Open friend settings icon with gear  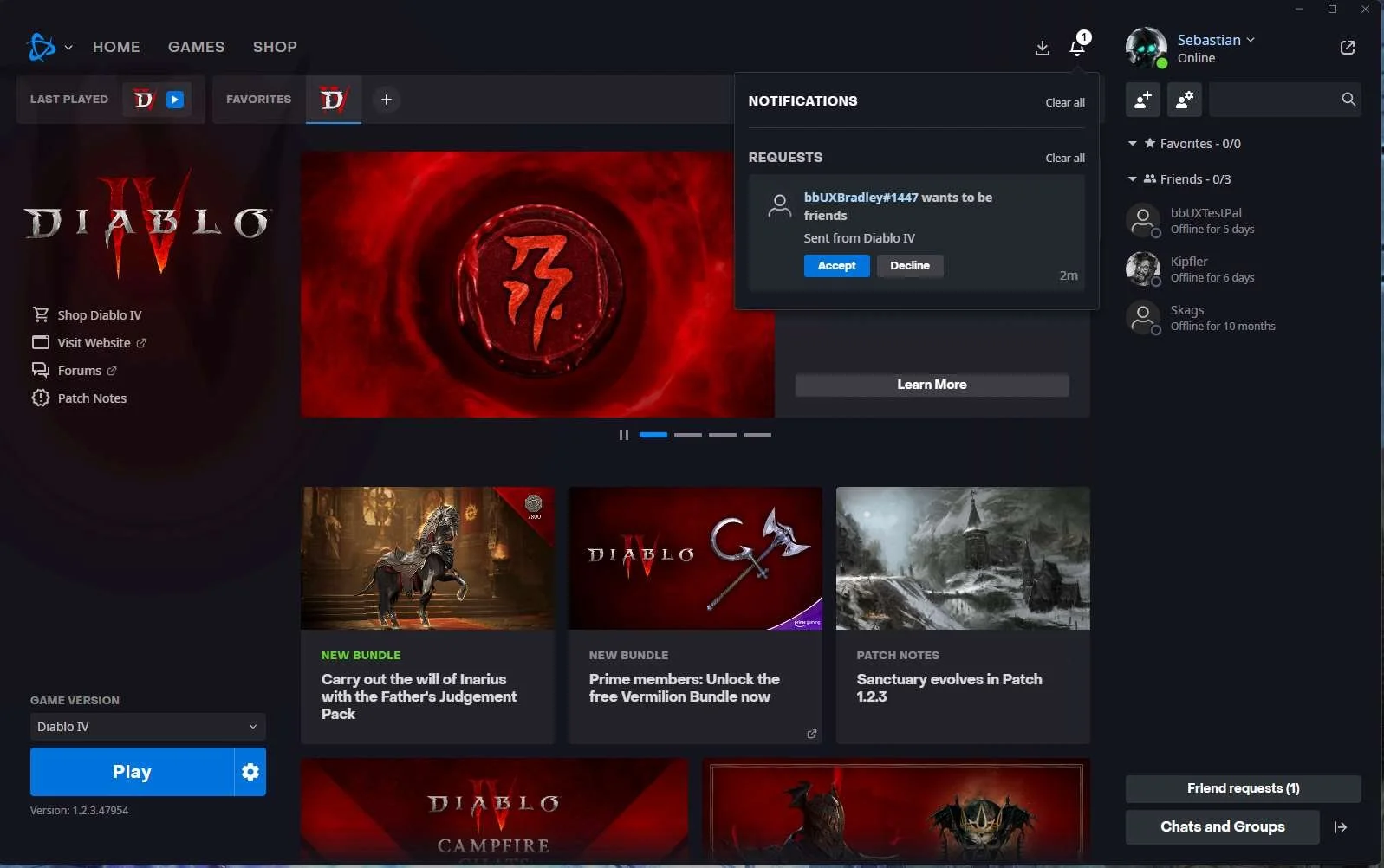(x=1185, y=100)
